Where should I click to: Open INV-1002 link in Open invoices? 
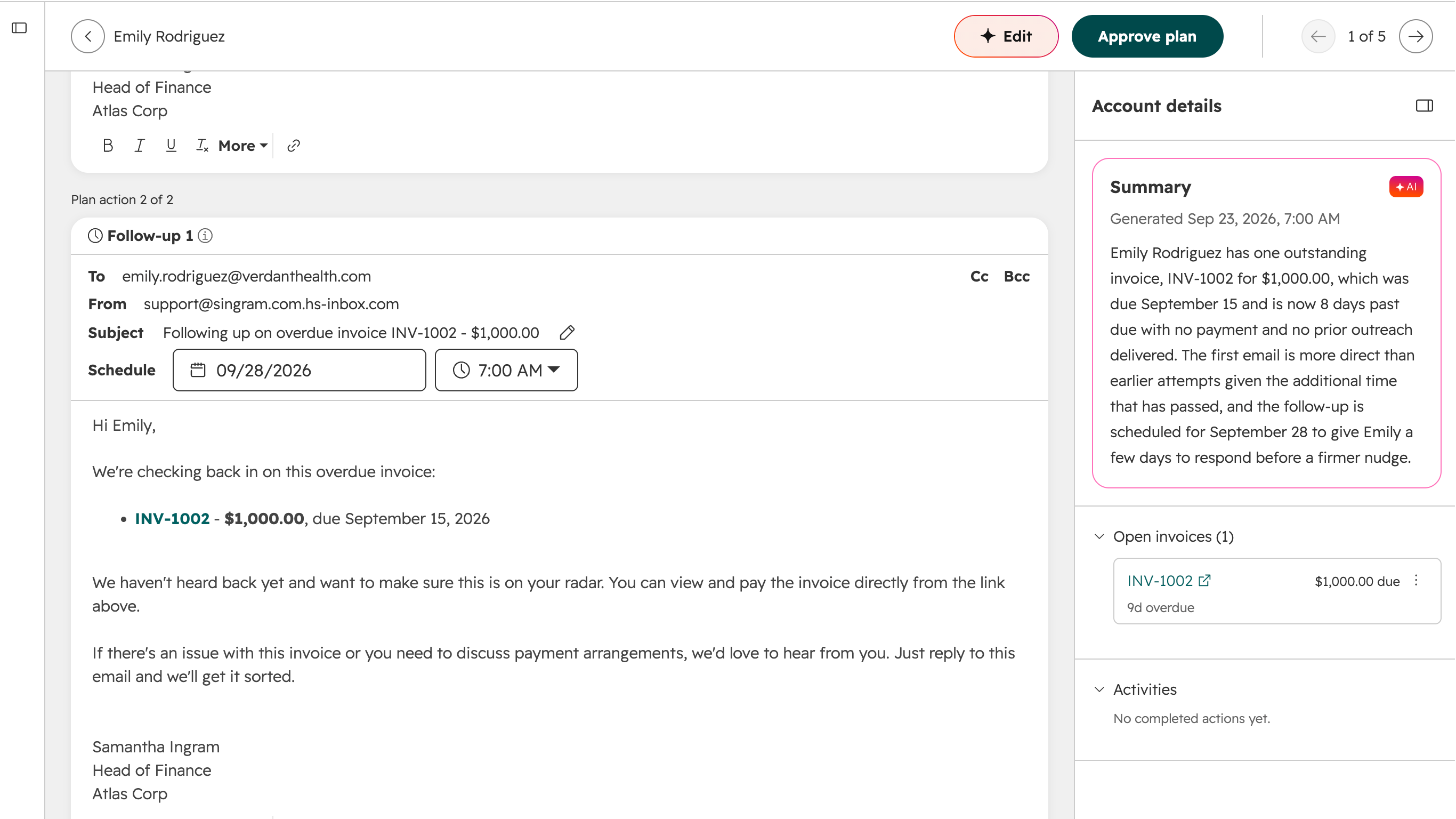pyautogui.click(x=1169, y=581)
